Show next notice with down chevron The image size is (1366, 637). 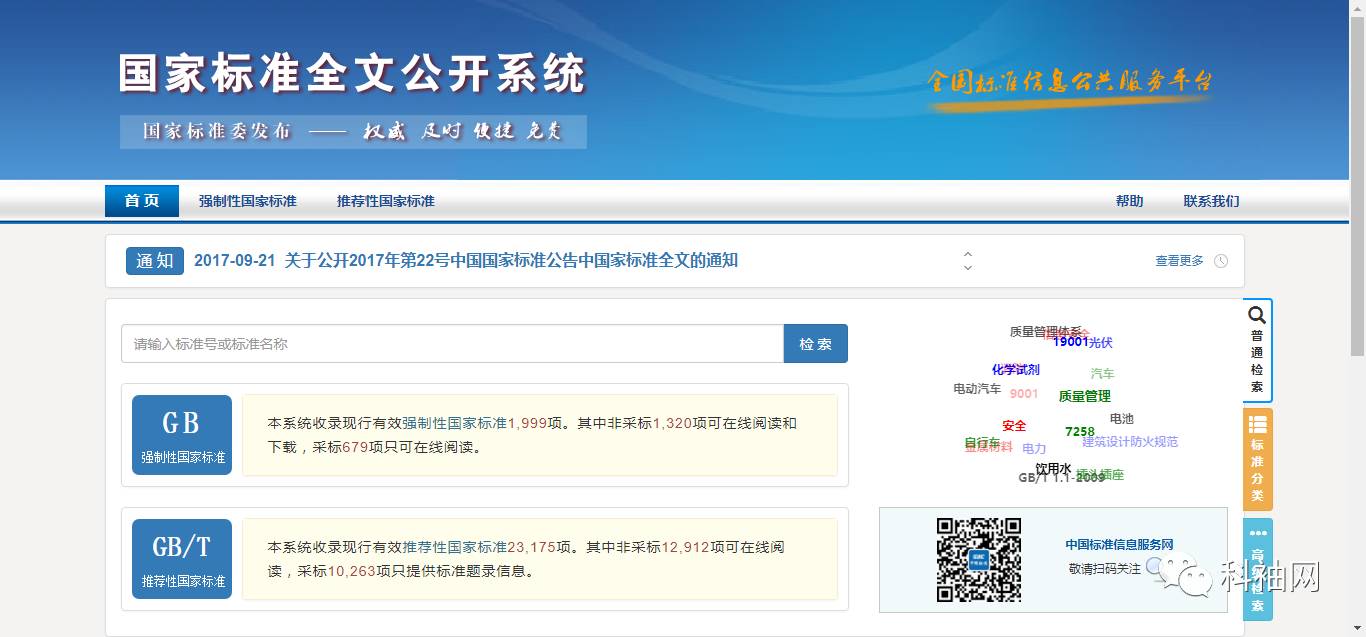967,268
